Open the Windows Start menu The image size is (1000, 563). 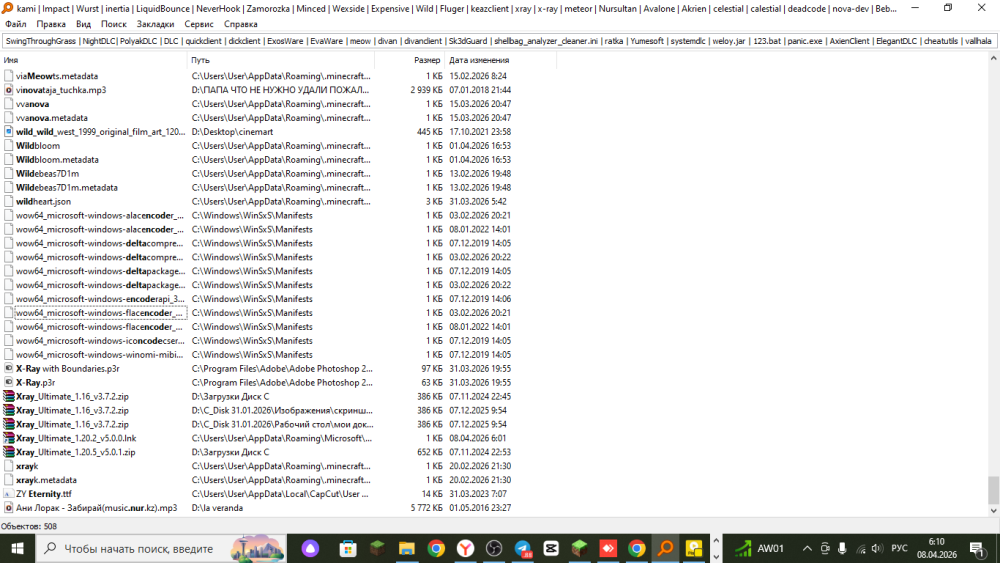pyautogui.click(x=17, y=548)
